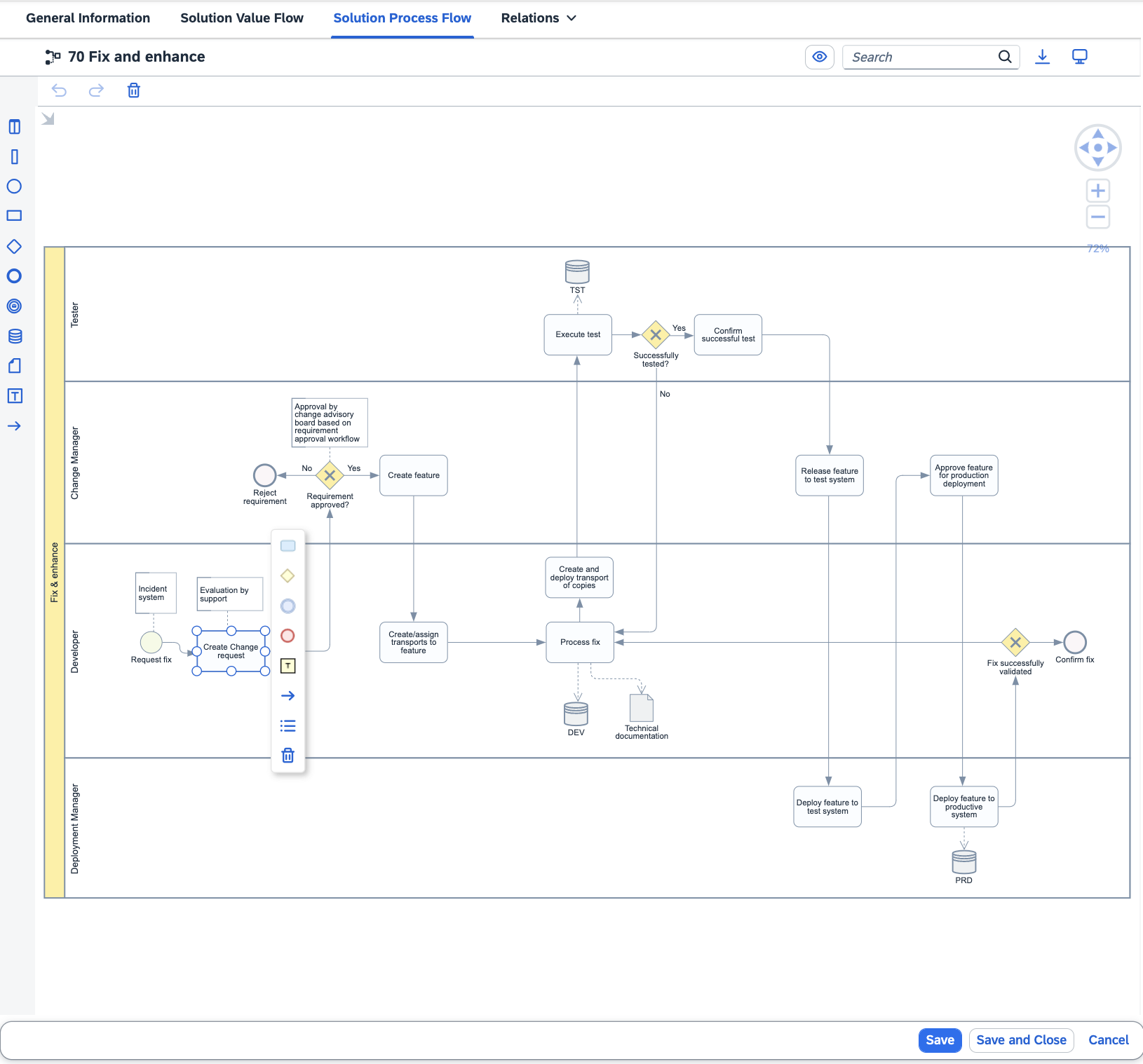Click in the Search input field

click(920, 57)
